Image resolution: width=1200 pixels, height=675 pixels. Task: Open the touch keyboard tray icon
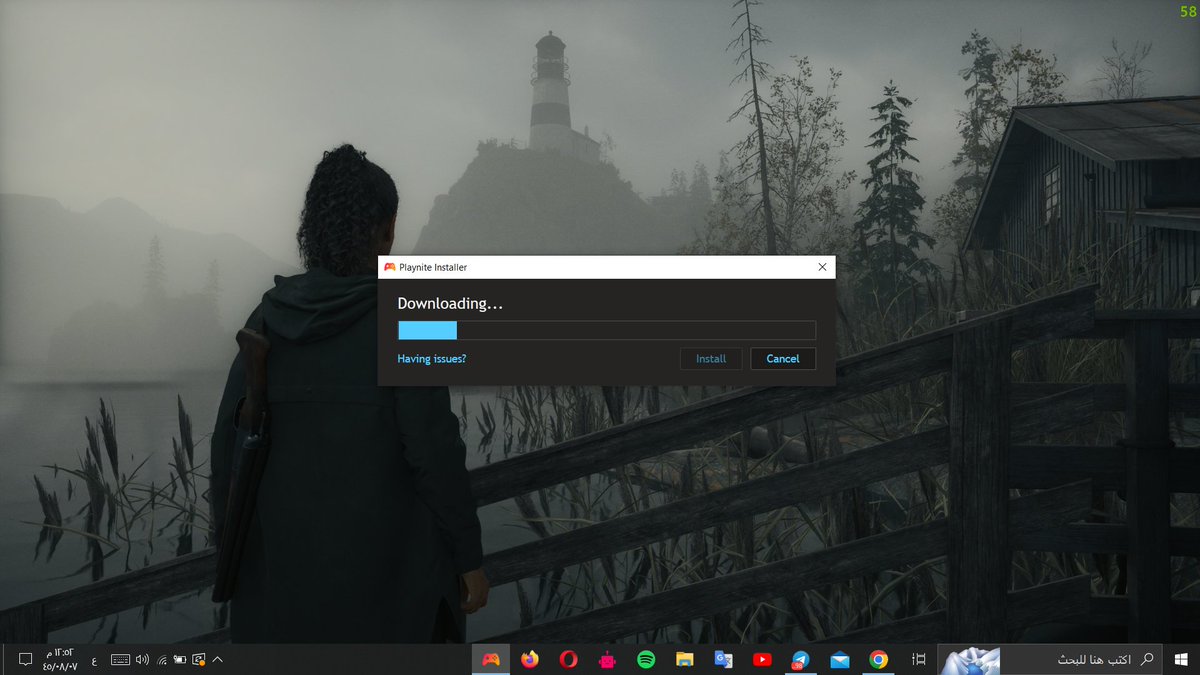click(x=120, y=659)
